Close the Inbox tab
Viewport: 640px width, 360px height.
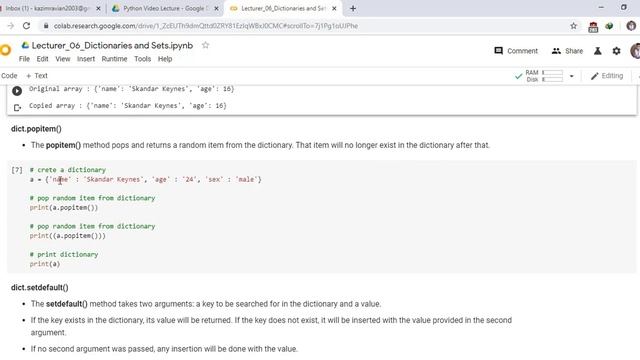pyautogui.click(x=98, y=8)
